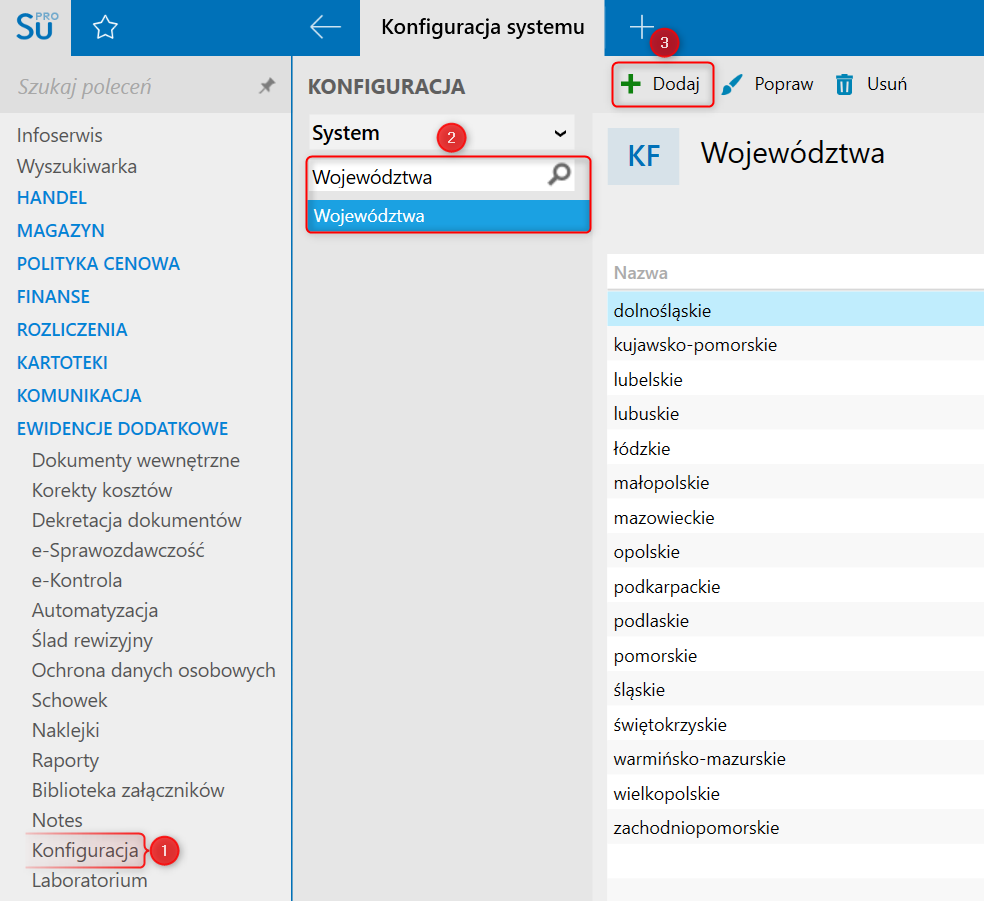The width and height of the screenshot is (984, 901).
Task: Open Biblioteka załączników
Action: [x=128, y=790]
